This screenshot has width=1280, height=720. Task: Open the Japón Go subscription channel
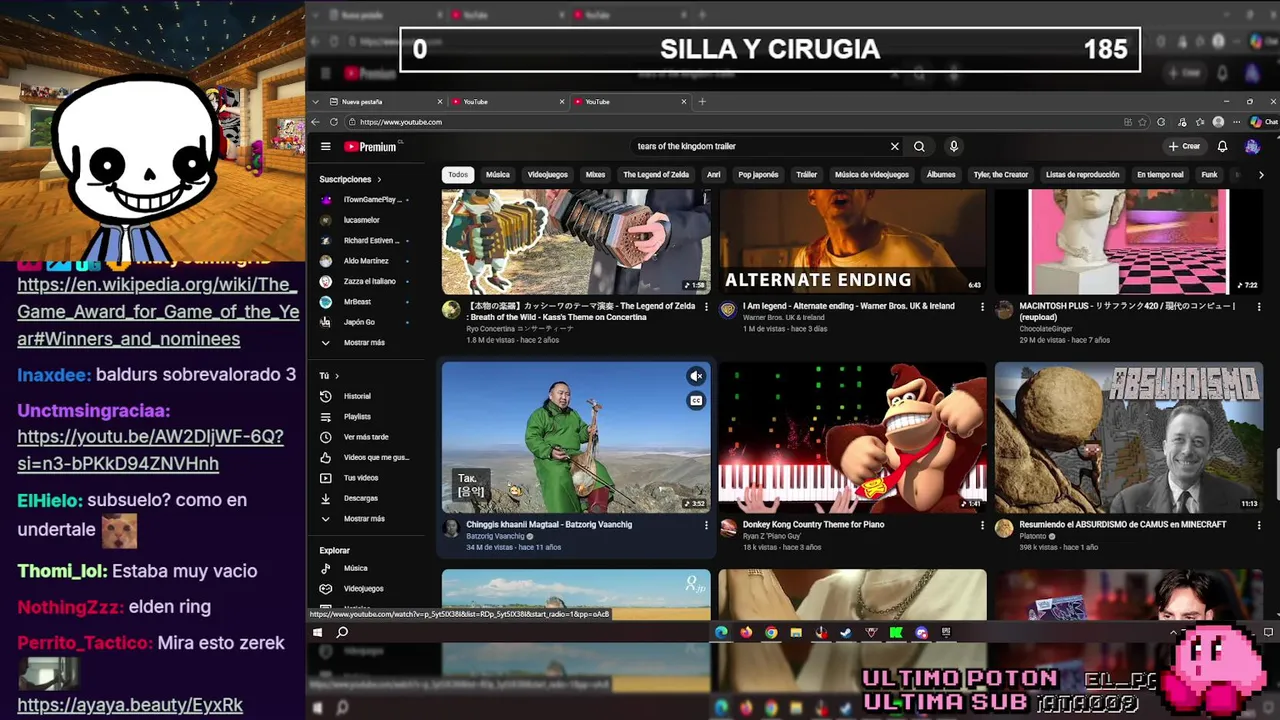point(360,322)
